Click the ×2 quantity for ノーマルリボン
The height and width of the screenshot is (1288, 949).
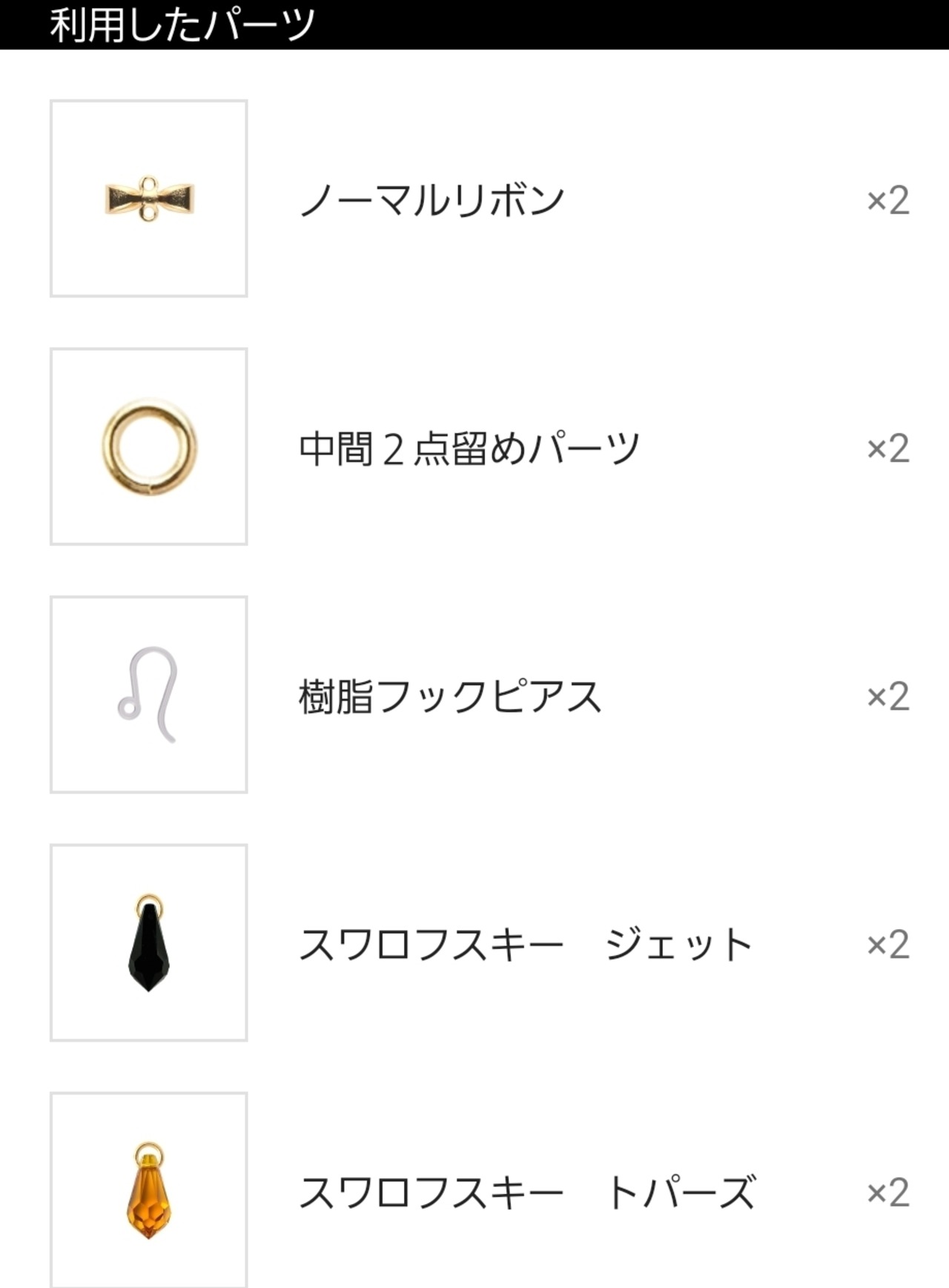(887, 200)
